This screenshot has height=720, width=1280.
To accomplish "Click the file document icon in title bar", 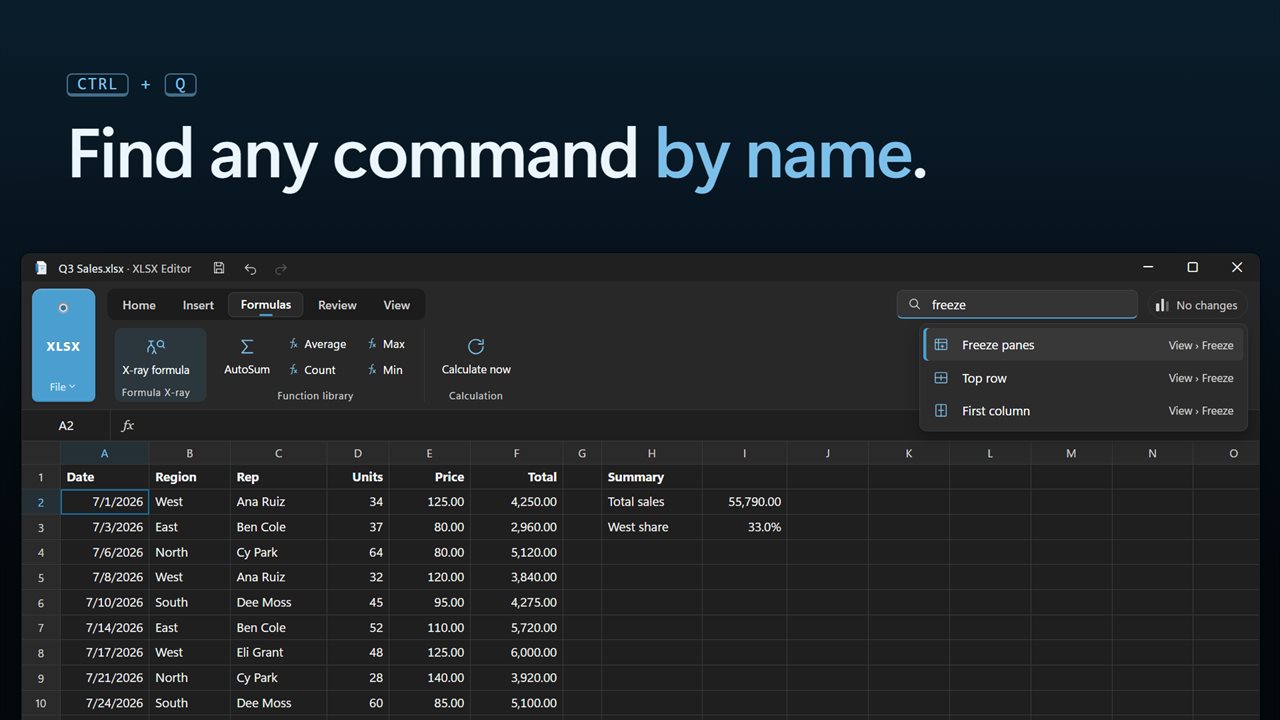I will coord(41,268).
